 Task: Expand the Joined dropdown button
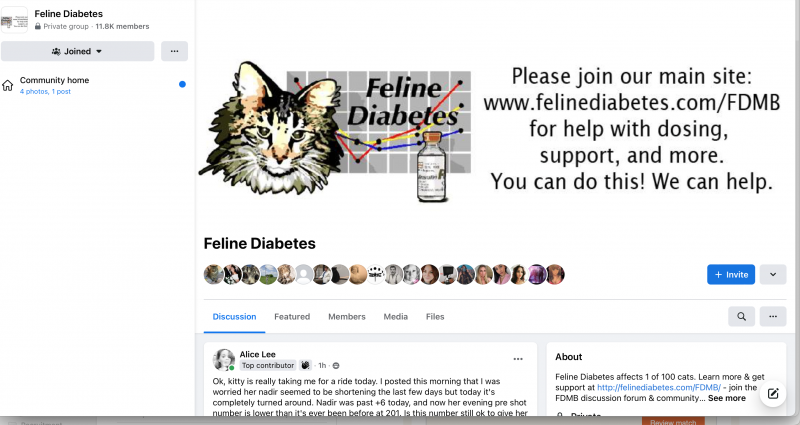(x=78, y=51)
